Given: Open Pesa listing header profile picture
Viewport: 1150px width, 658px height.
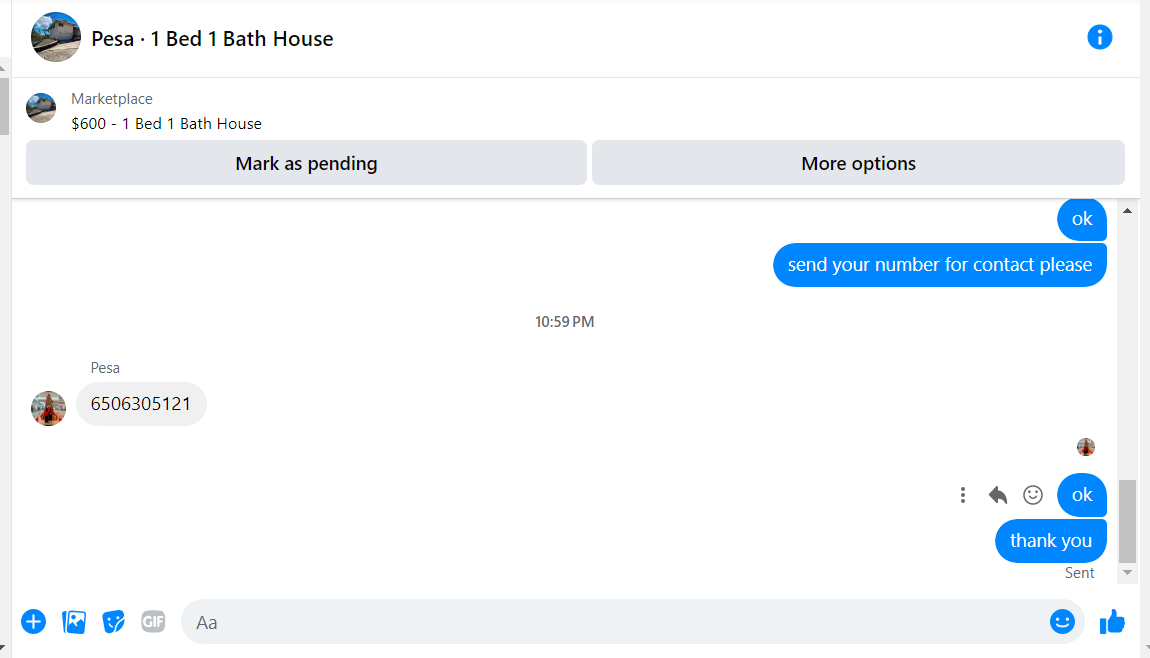Looking at the screenshot, I should [x=56, y=37].
